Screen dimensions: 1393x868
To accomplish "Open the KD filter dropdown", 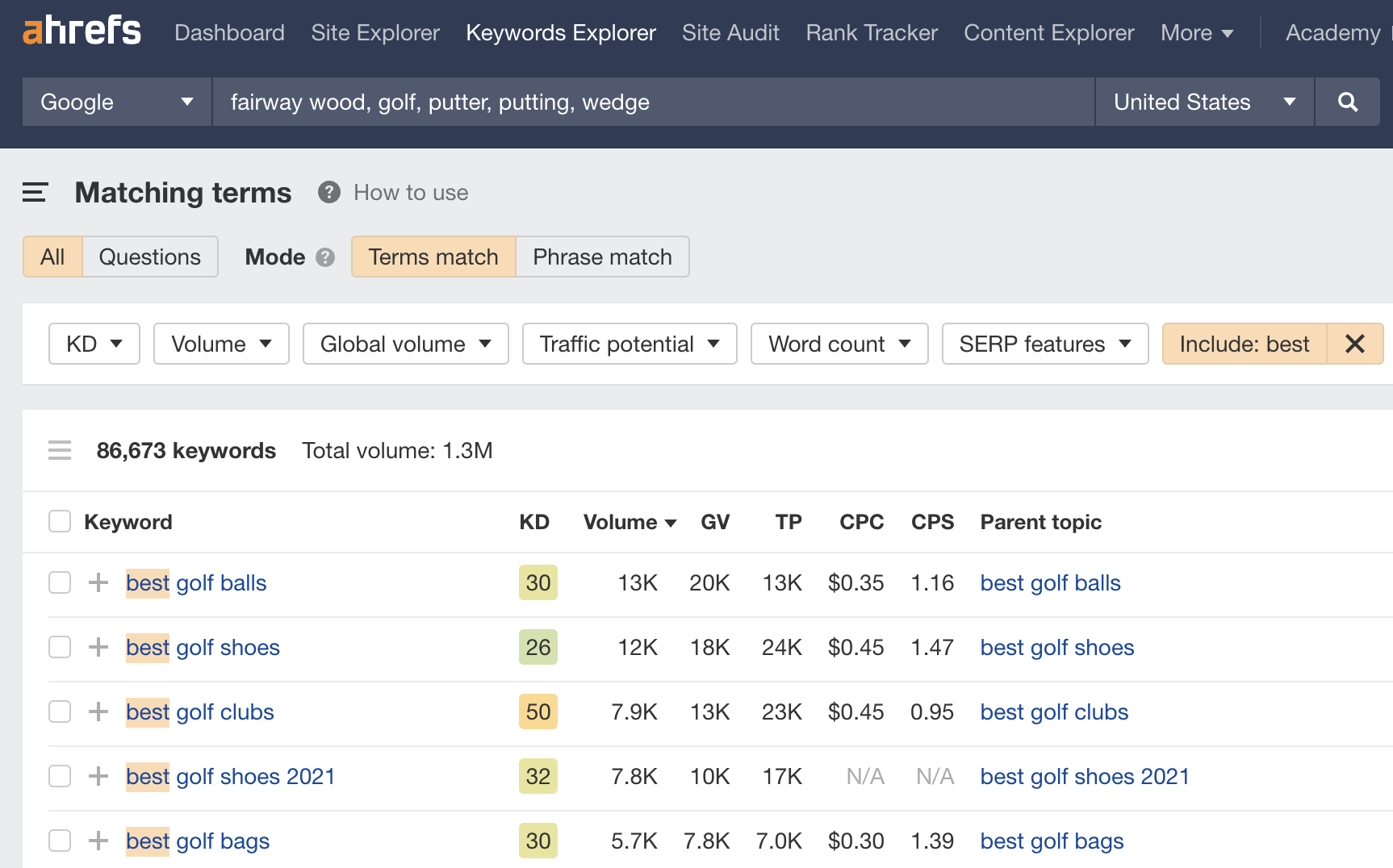I will pos(94,344).
